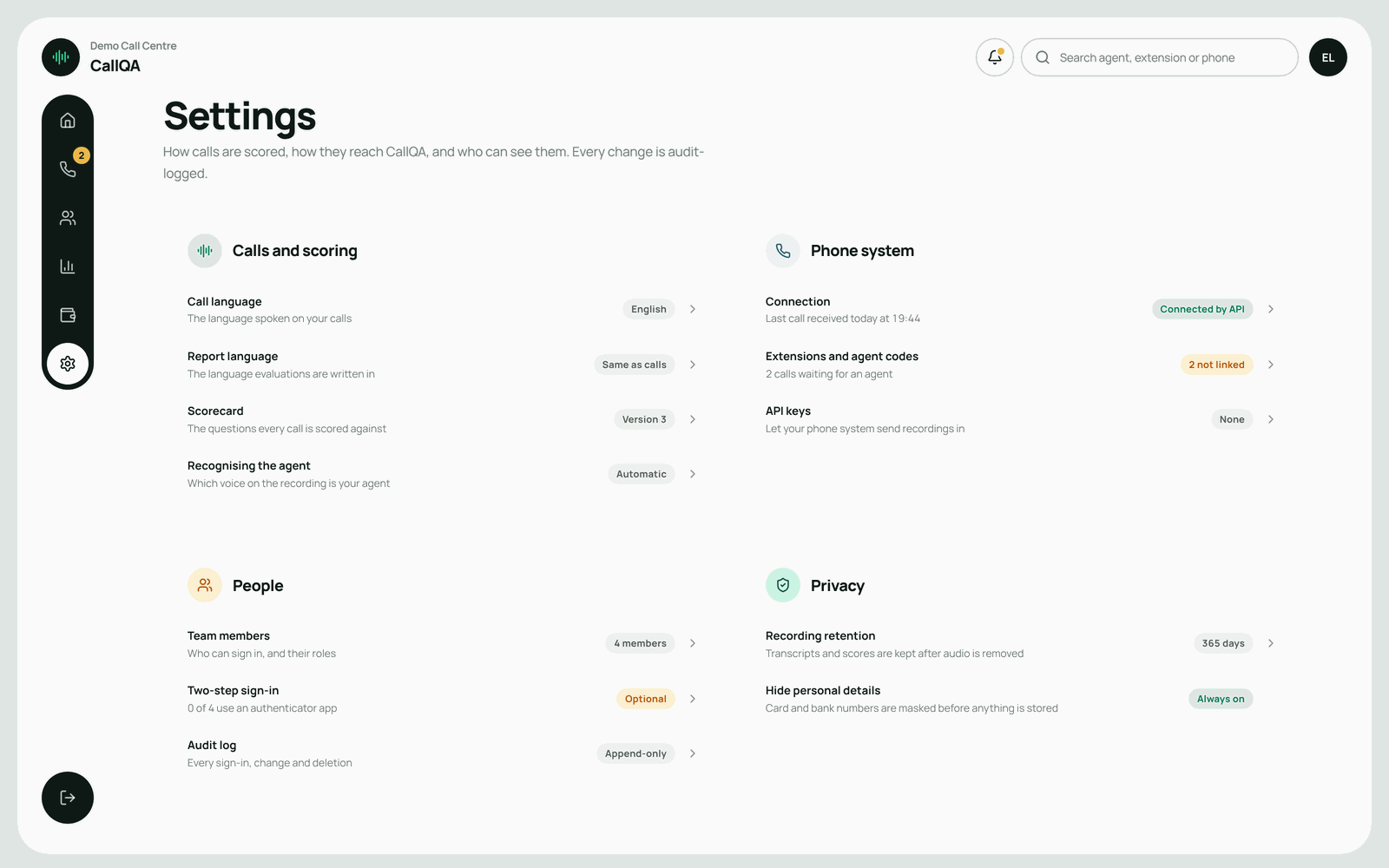This screenshot has width=1389, height=868.
Task: Open the Team members setting
Action: 443,643
